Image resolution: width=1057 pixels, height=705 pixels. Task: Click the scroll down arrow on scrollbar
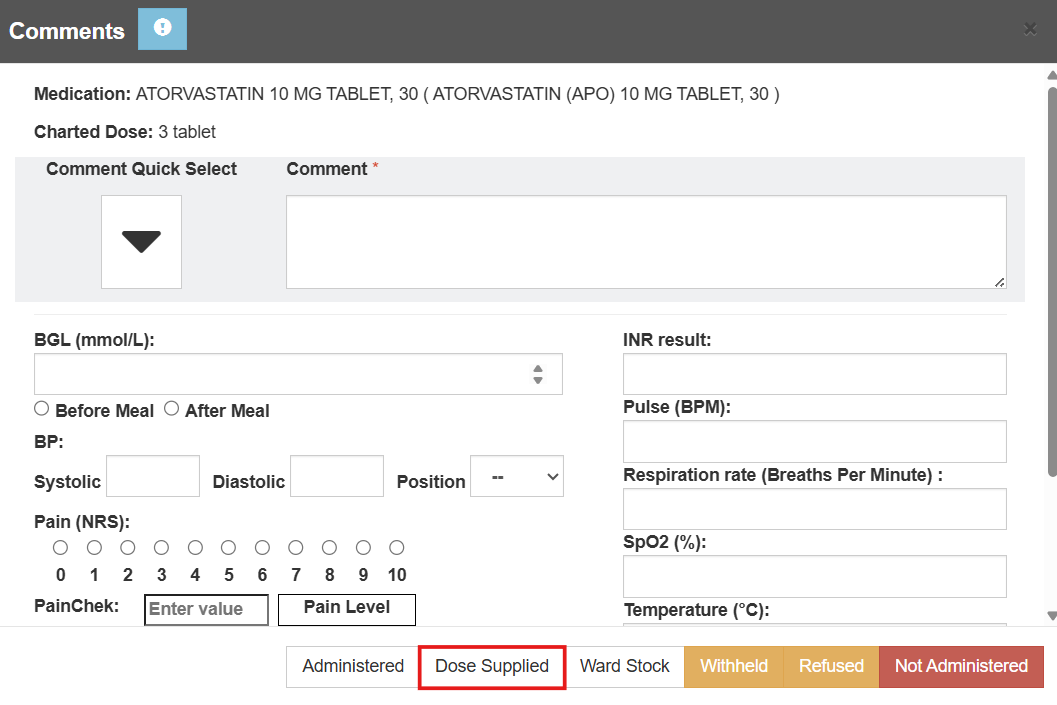1050,616
